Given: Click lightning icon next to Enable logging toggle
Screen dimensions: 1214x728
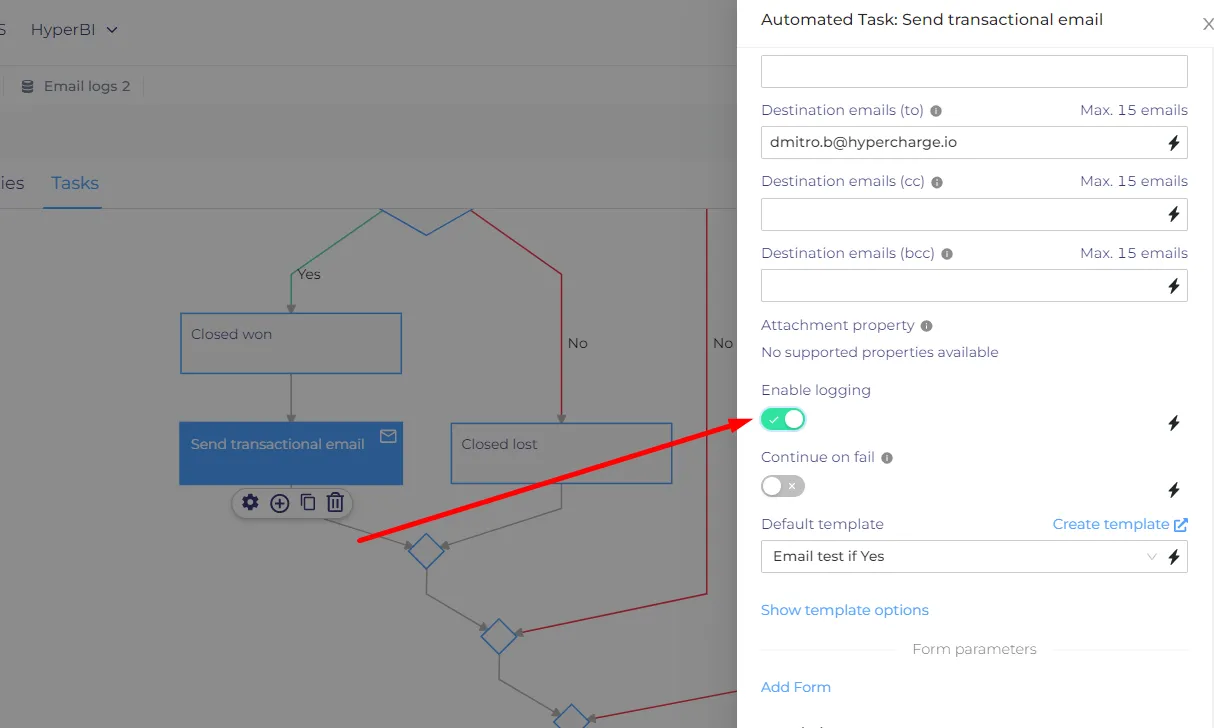Looking at the screenshot, I should pos(1174,423).
